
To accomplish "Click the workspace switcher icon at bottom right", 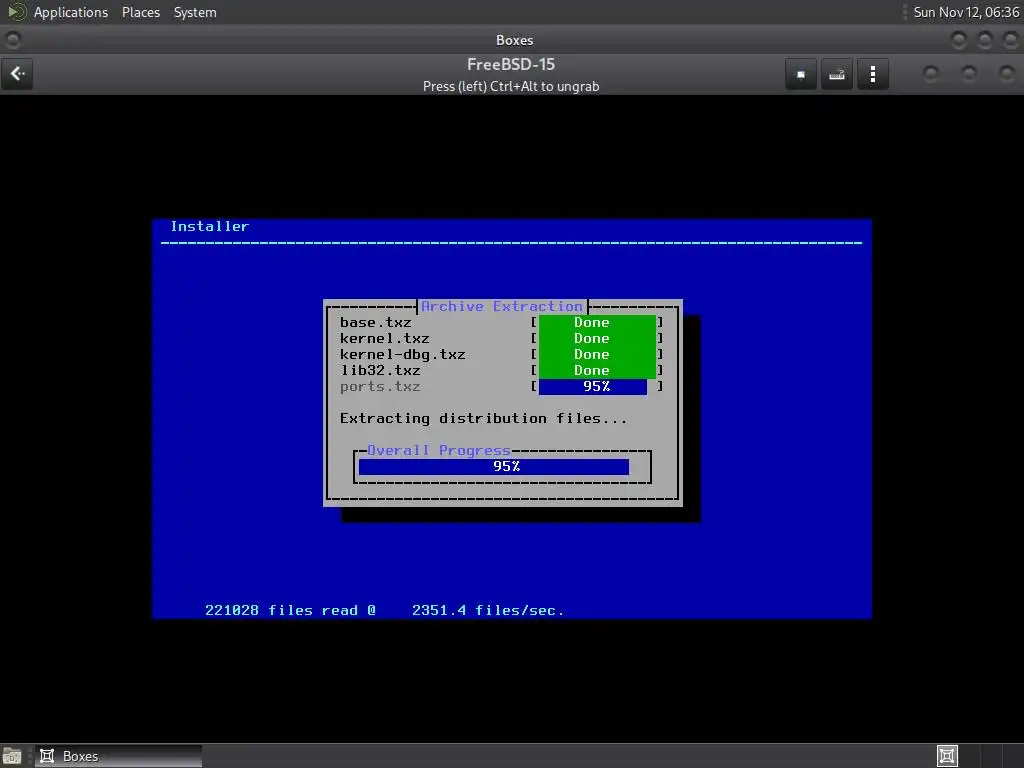I will pos(947,756).
